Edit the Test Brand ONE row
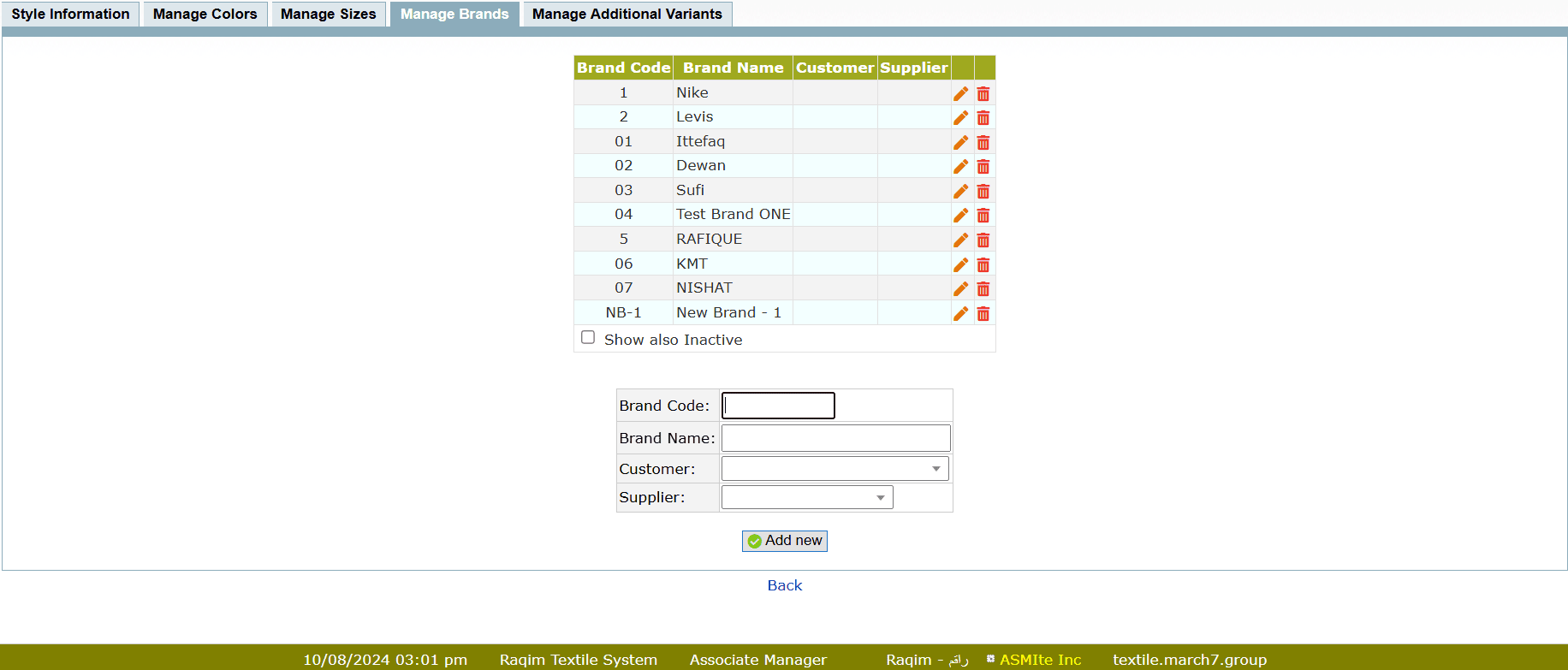 pyautogui.click(x=960, y=216)
